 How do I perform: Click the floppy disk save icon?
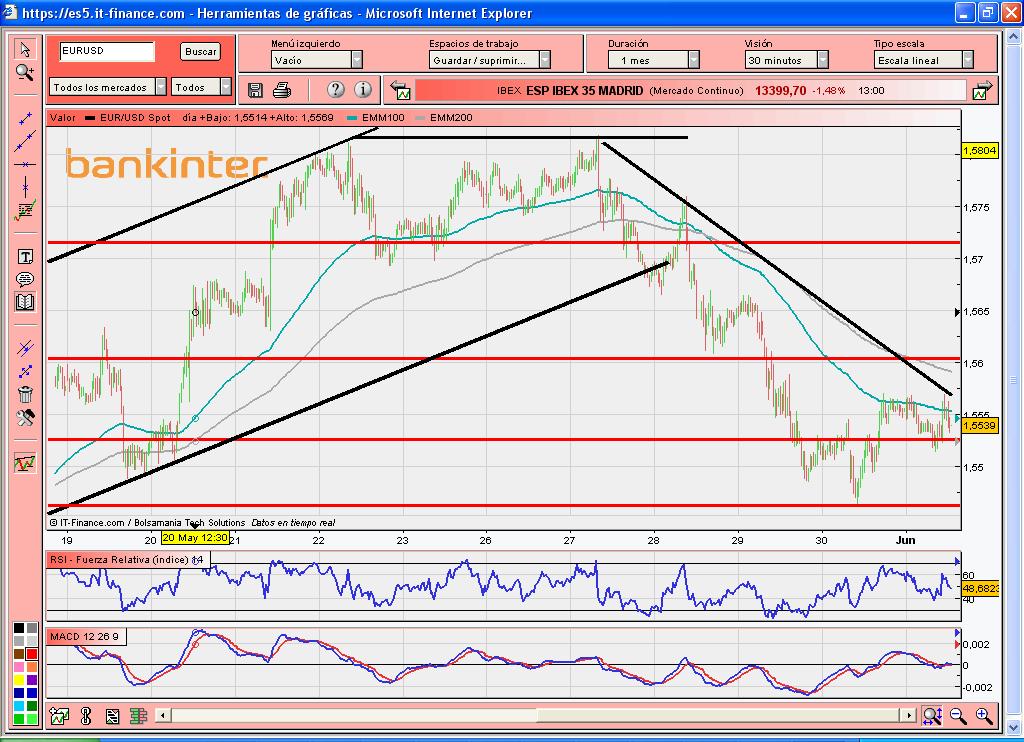tap(255, 90)
